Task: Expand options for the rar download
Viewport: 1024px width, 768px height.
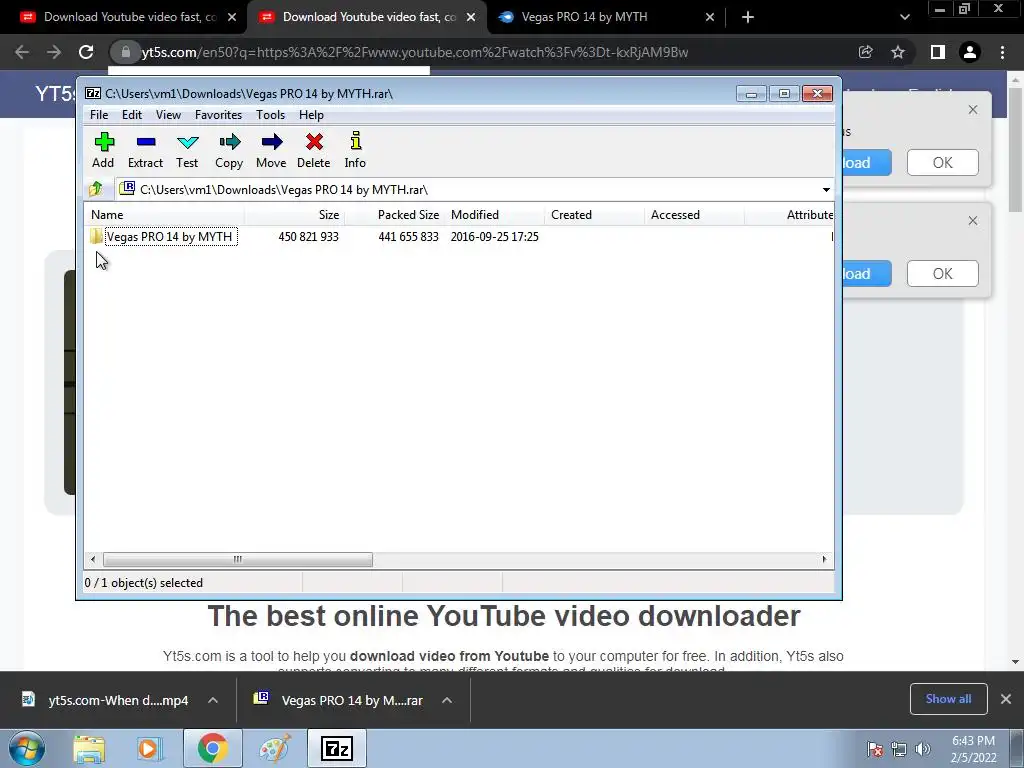Action: pos(447,700)
